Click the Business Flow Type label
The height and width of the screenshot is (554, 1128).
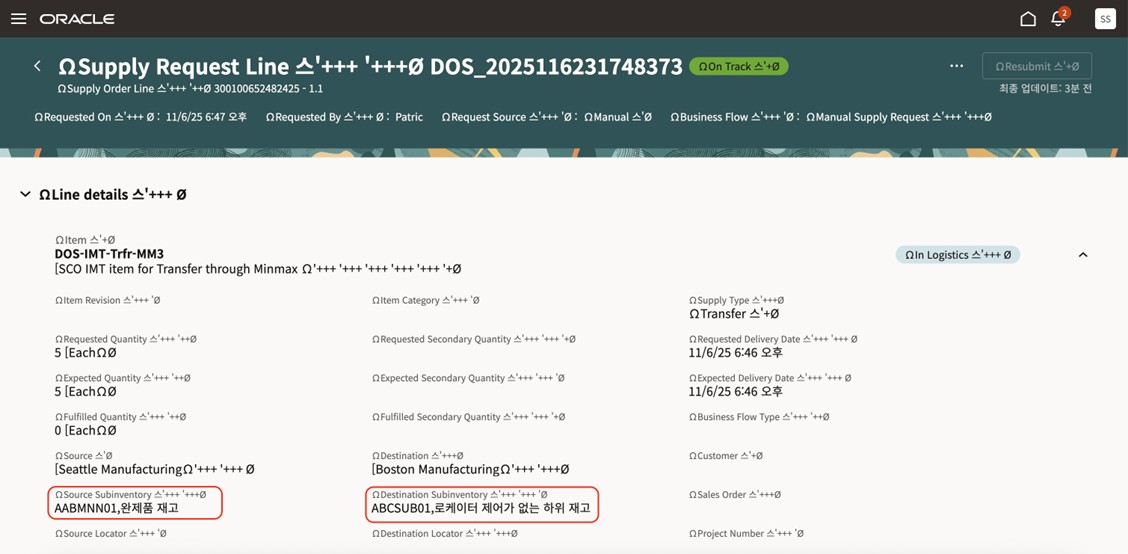759,417
